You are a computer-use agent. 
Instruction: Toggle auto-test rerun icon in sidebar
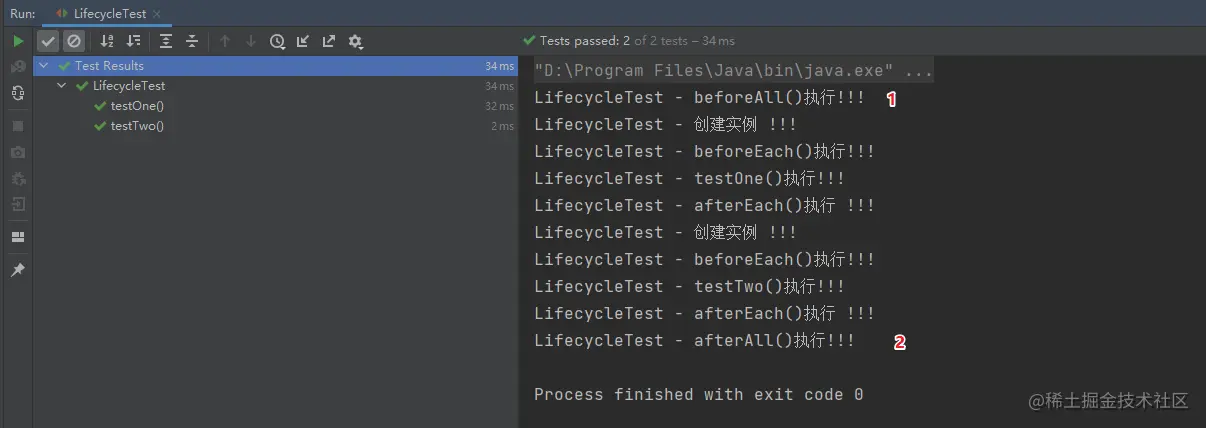coord(18,93)
